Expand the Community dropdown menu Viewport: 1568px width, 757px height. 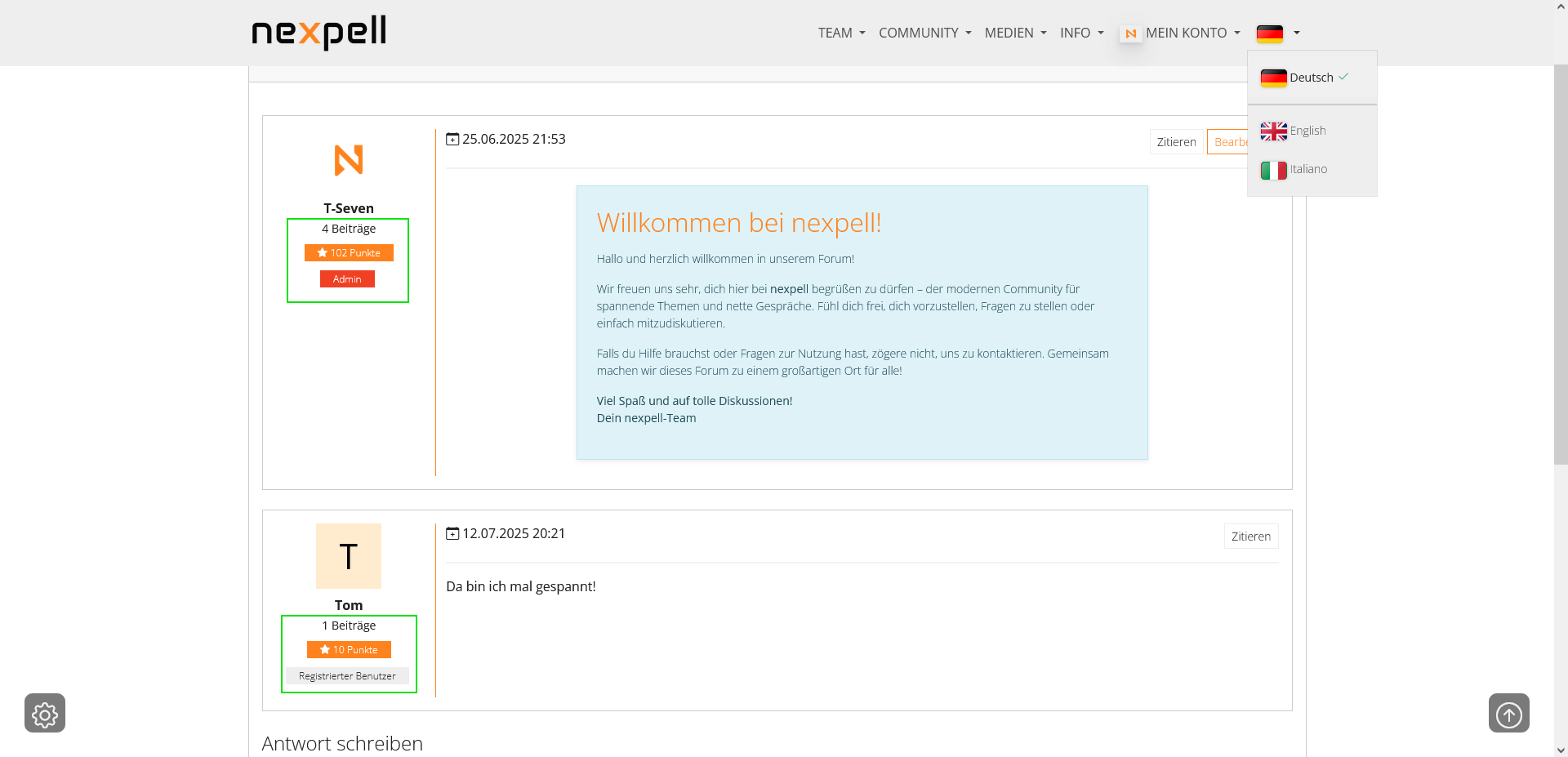(924, 33)
